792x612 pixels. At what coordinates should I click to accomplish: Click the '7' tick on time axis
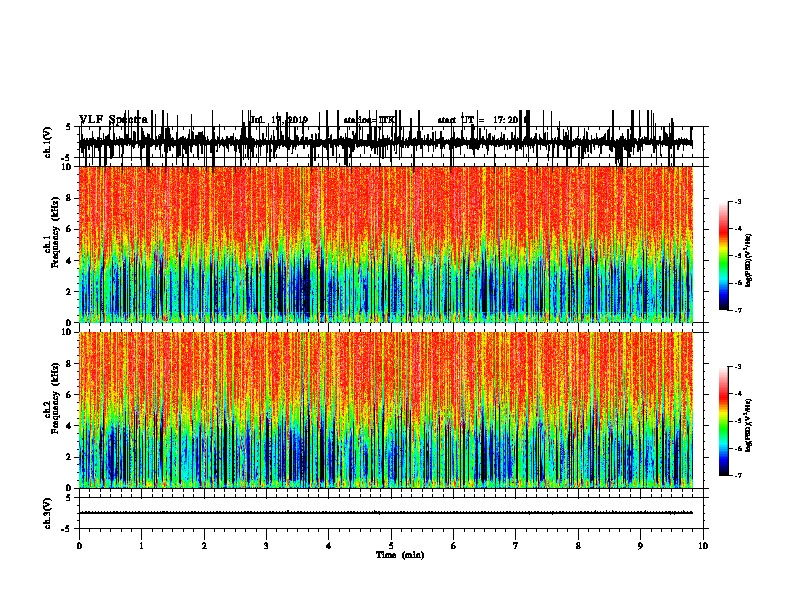(x=516, y=546)
